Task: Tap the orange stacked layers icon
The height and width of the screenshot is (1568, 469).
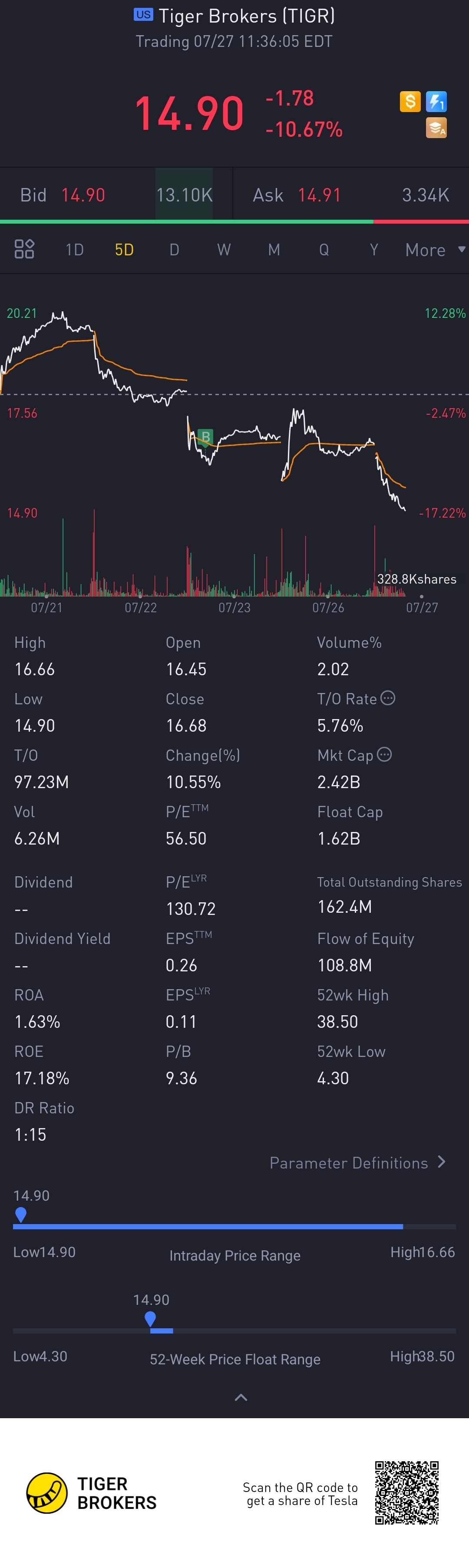Action: click(x=436, y=128)
